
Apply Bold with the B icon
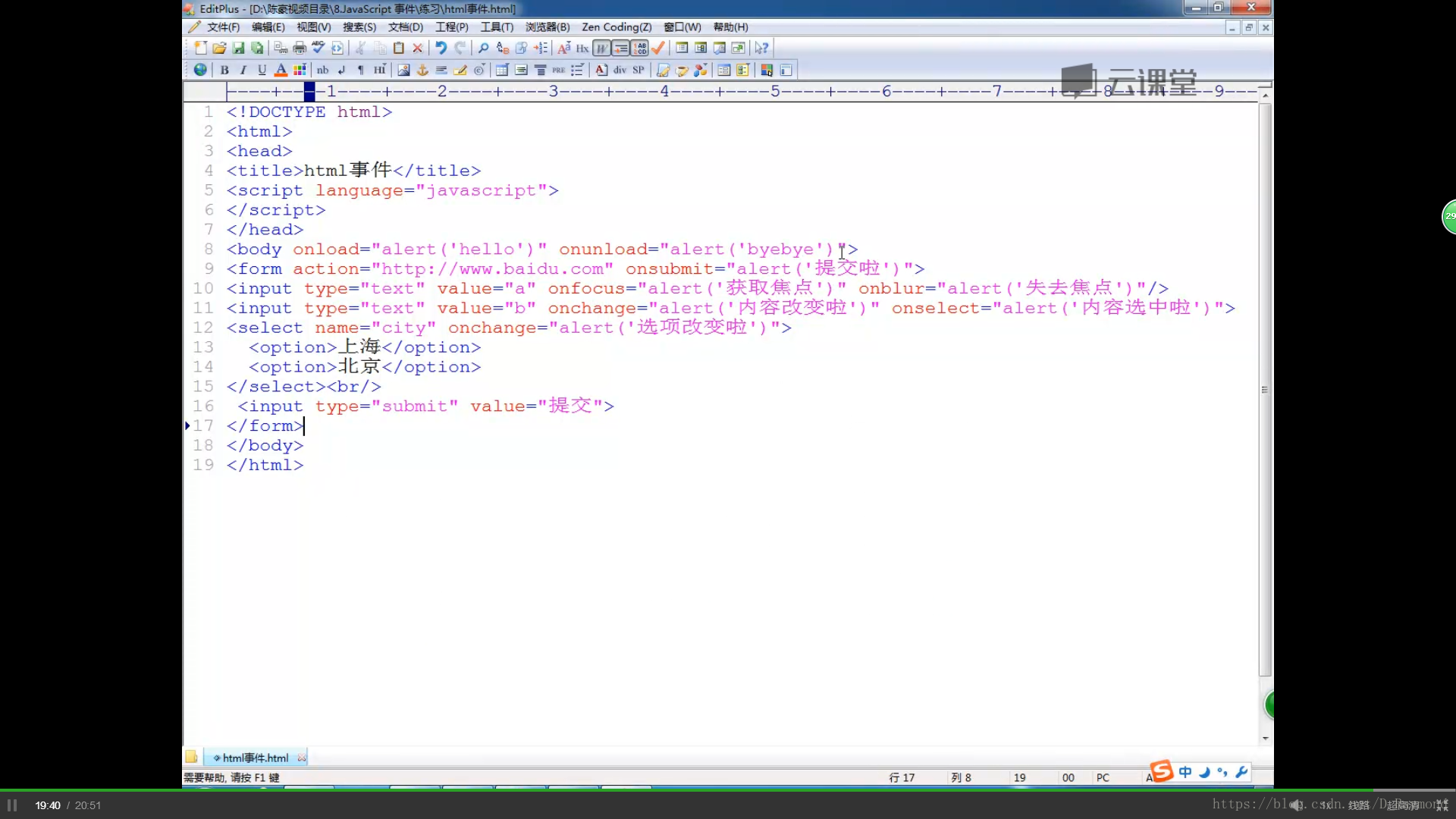point(224,70)
